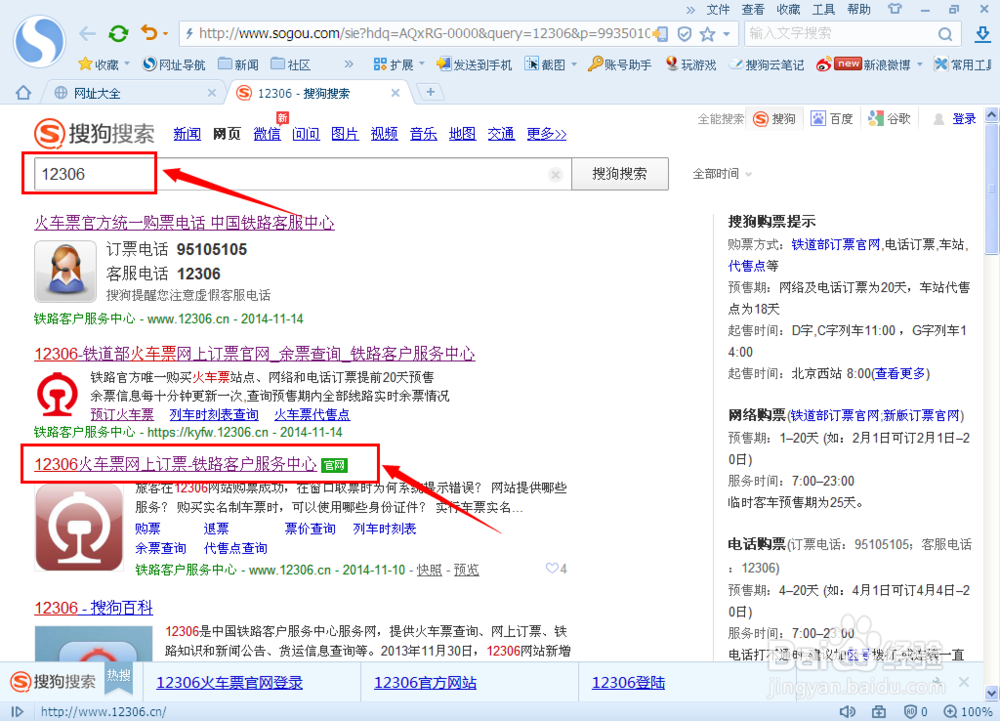
Task: Toggle the speaker mute icon in status bar
Action: tap(847, 711)
